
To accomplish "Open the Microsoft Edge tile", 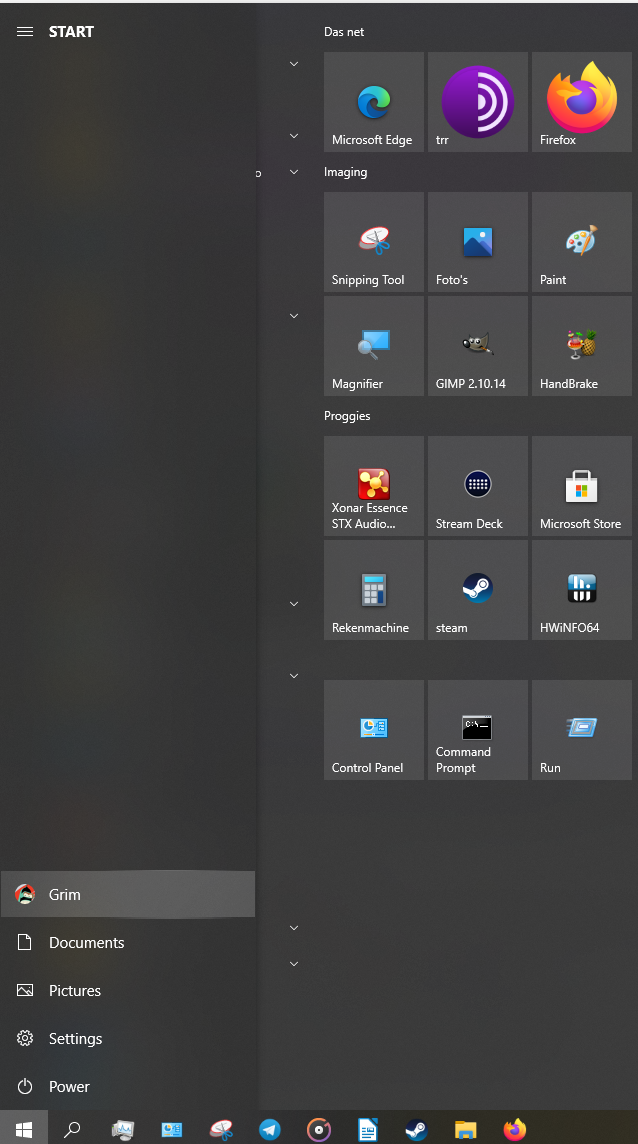I will pos(374,102).
